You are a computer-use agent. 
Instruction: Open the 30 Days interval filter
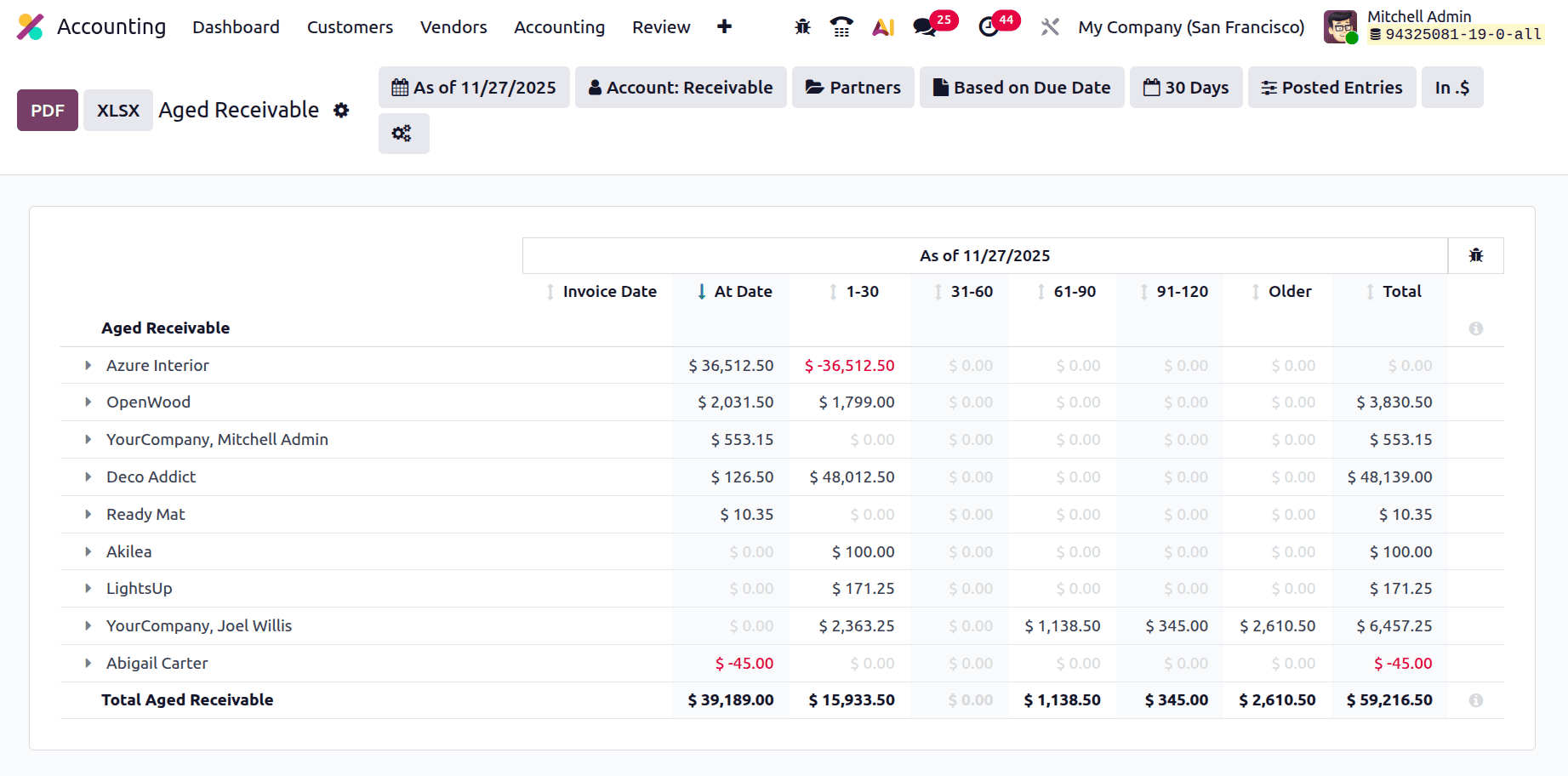(x=1186, y=88)
